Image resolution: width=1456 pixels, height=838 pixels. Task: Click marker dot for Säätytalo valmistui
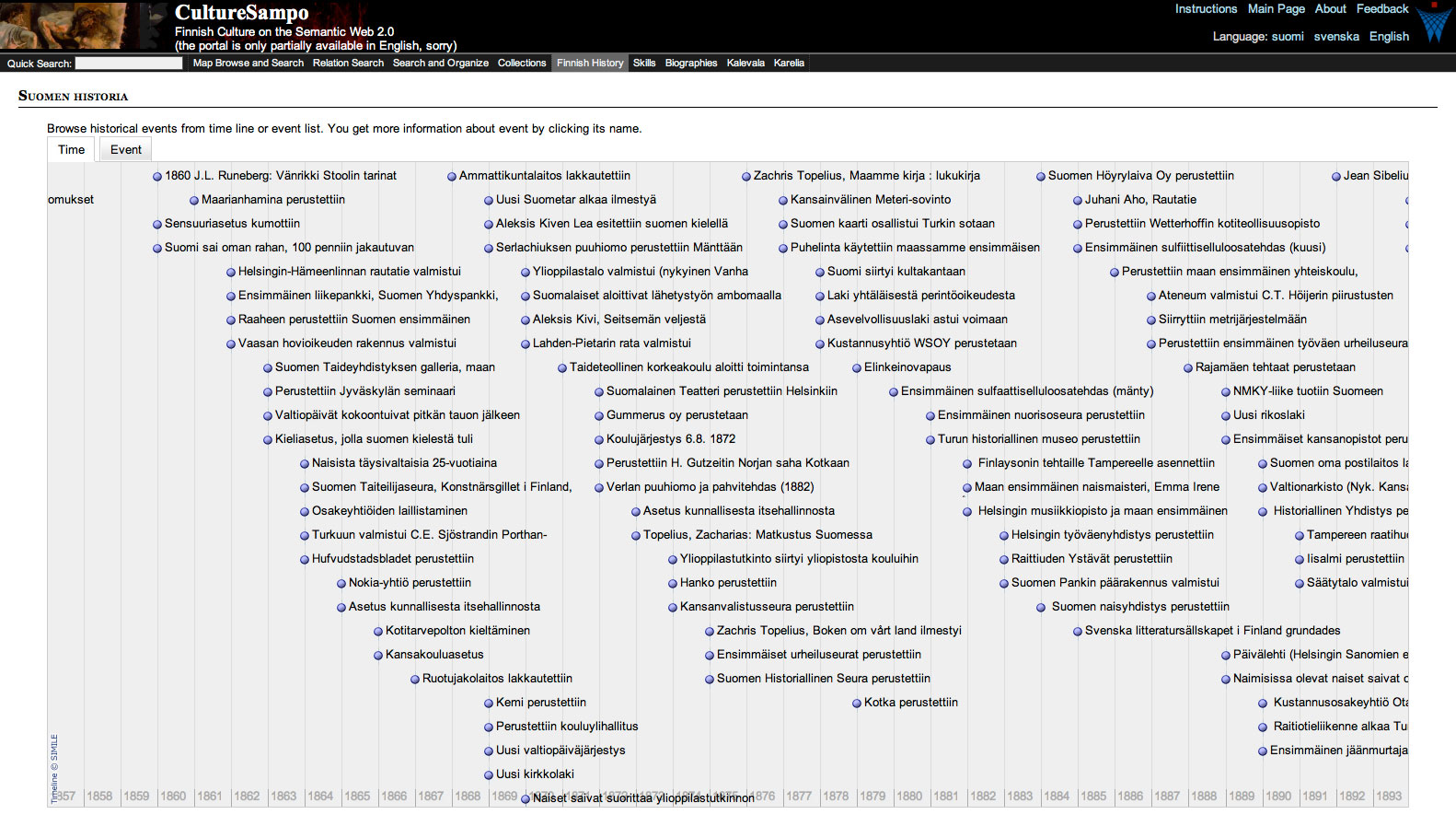click(x=1300, y=584)
